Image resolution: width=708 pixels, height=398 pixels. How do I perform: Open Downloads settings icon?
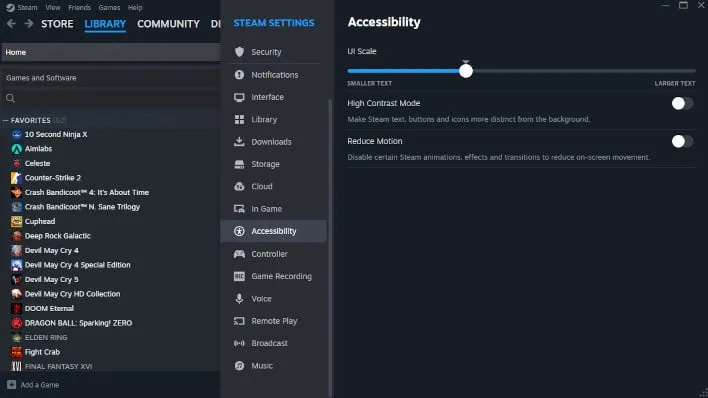click(x=239, y=141)
